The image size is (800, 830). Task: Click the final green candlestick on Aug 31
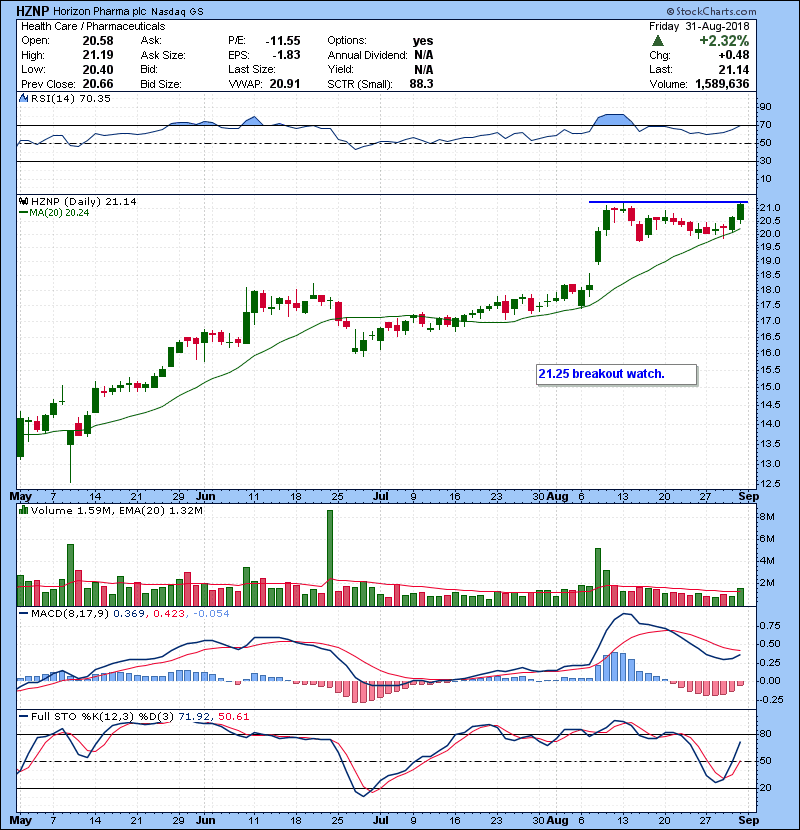click(740, 212)
